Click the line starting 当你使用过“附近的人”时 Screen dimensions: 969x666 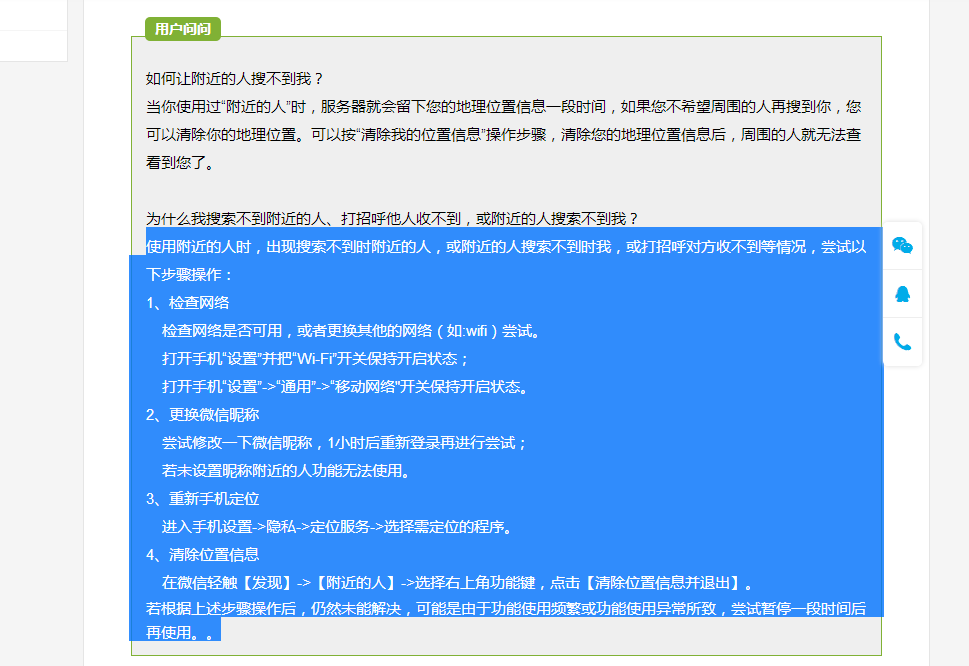click(x=503, y=107)
